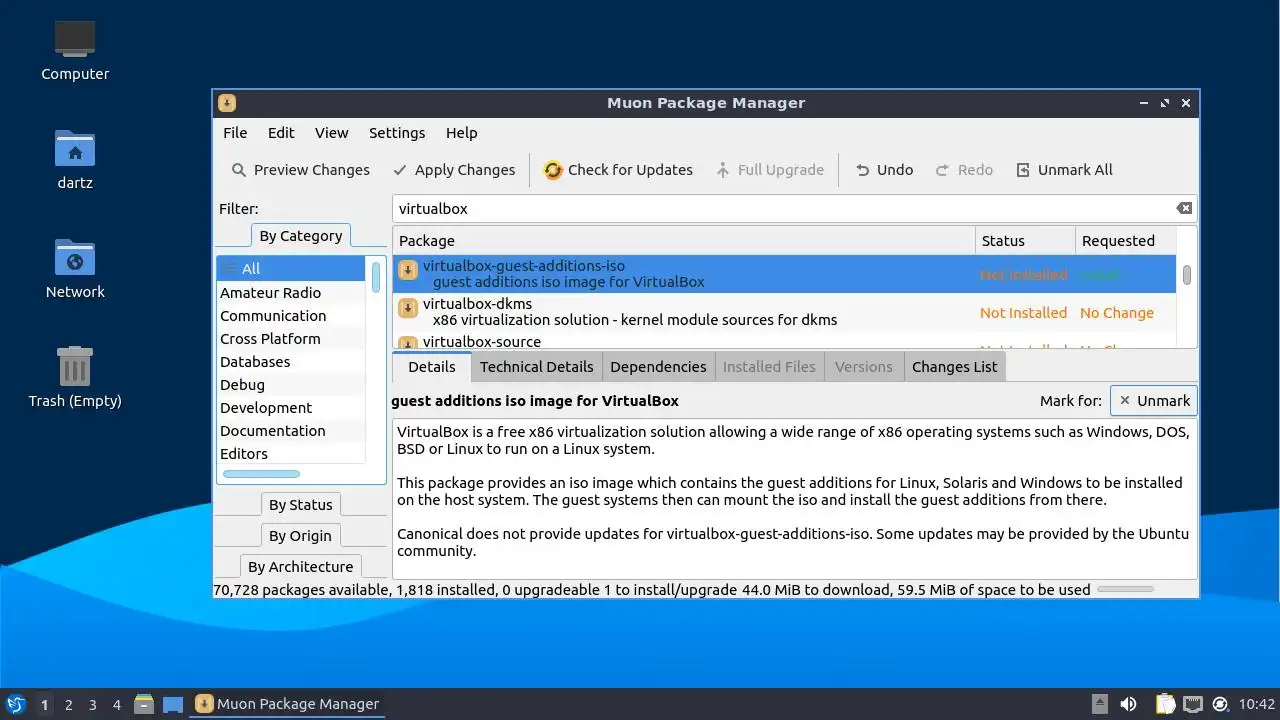The width and height of the screenshot is (1280, 720).
Task: Switch to workspace 2 in pager
Action: (69, 704)
